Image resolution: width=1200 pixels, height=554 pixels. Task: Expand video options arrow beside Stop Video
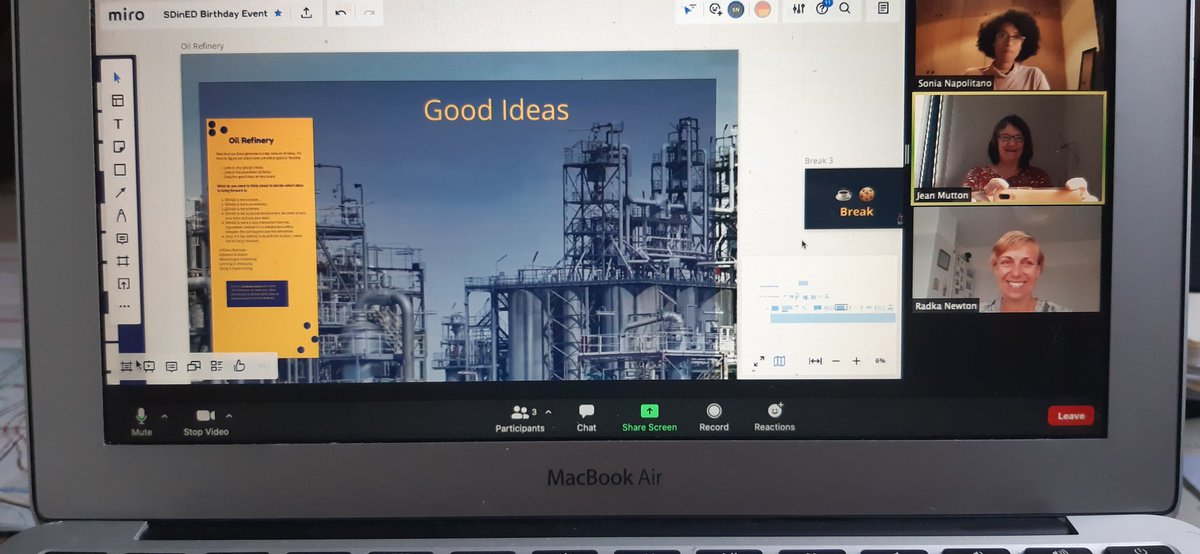tap(229, 416)
